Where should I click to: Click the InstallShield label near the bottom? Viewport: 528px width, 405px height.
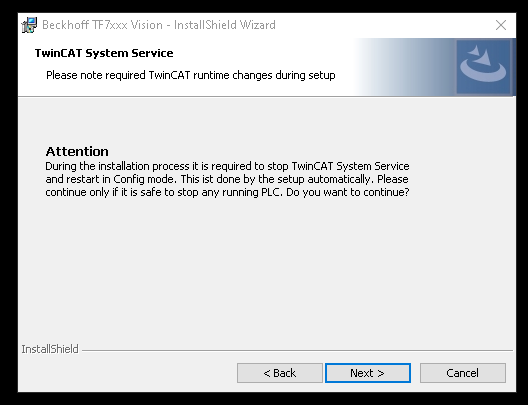[x=50, y=349]
